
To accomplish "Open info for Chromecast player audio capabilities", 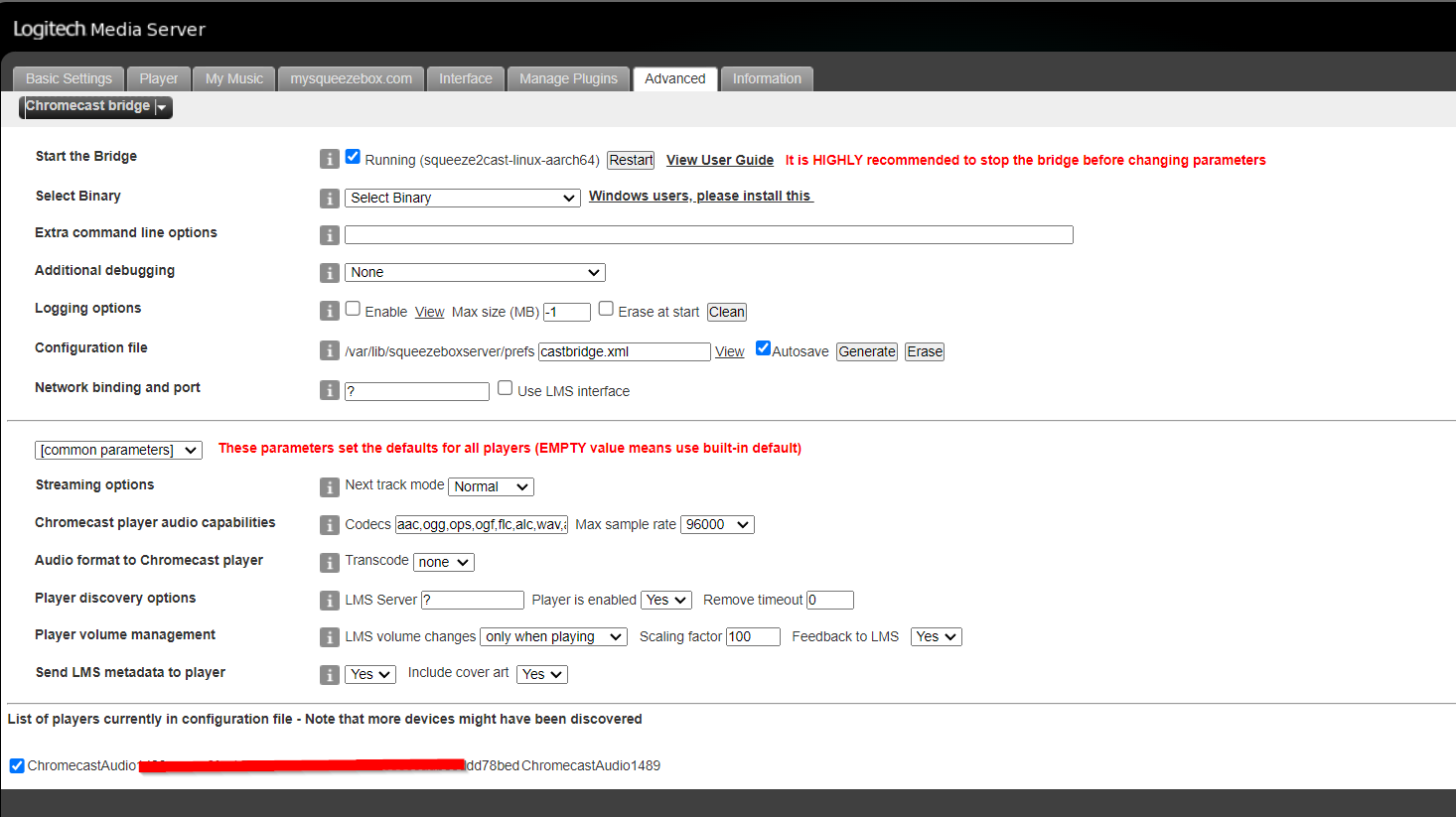I will coord(330,525).
